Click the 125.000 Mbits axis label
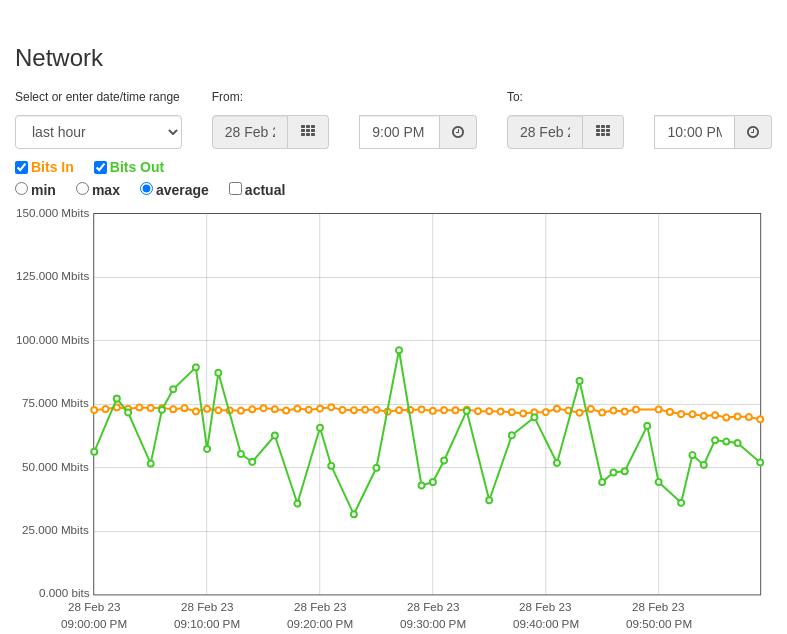 click(52, 277)
